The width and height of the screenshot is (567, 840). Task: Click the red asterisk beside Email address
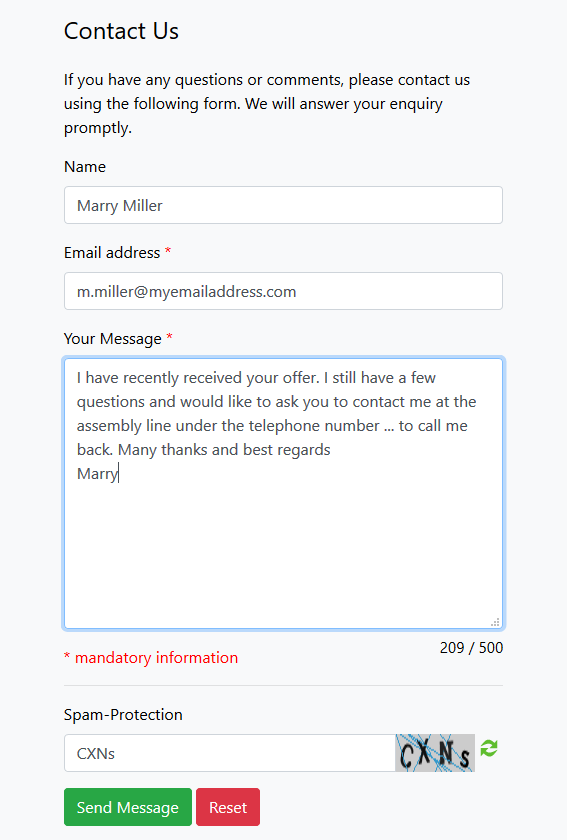click(x=168, y=251)
